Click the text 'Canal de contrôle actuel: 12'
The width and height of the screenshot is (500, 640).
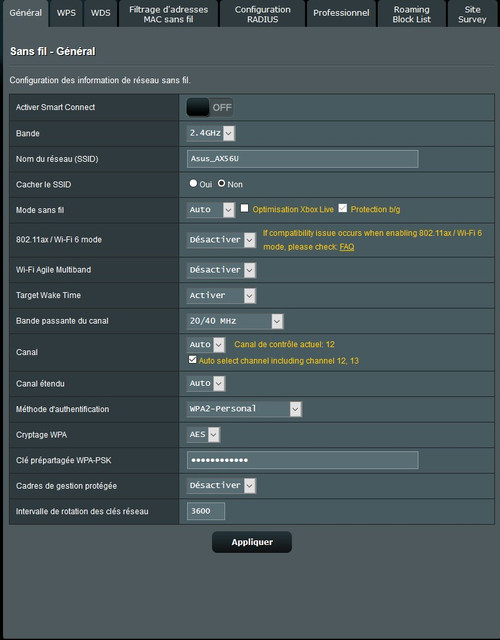click(x=284, y=344)
